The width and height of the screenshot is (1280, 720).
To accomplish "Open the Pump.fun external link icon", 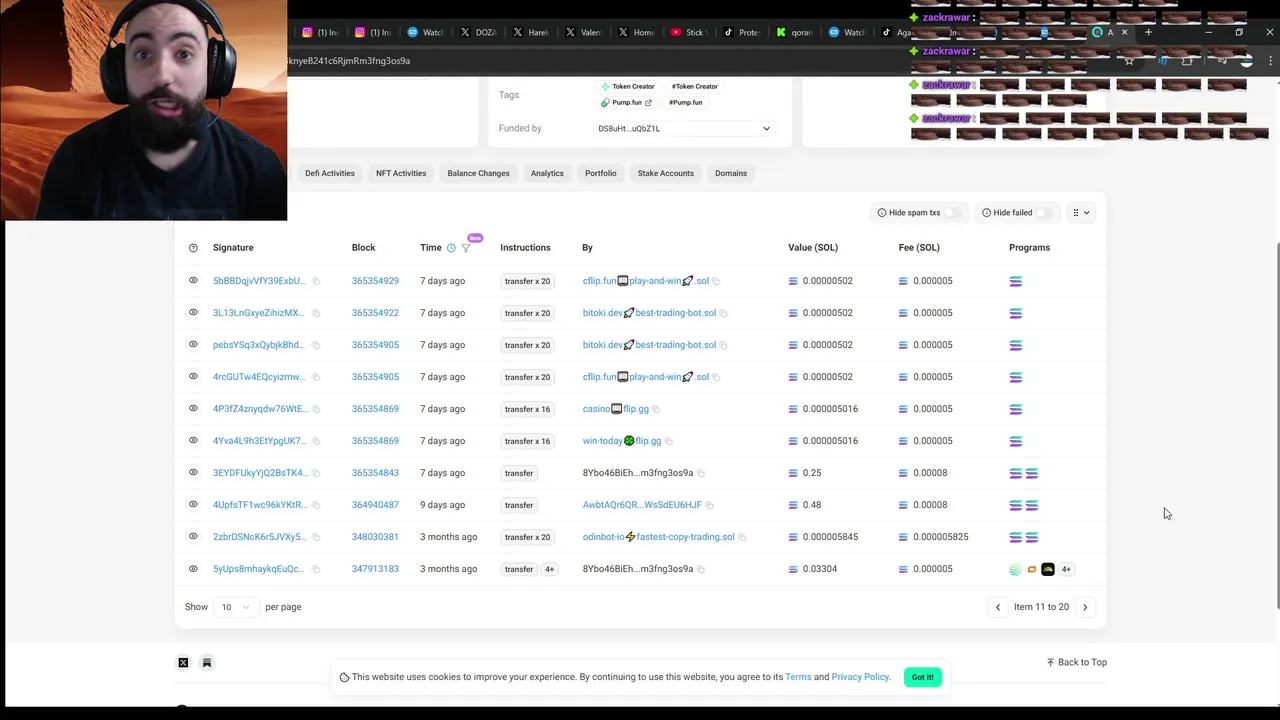I will 648,103.
